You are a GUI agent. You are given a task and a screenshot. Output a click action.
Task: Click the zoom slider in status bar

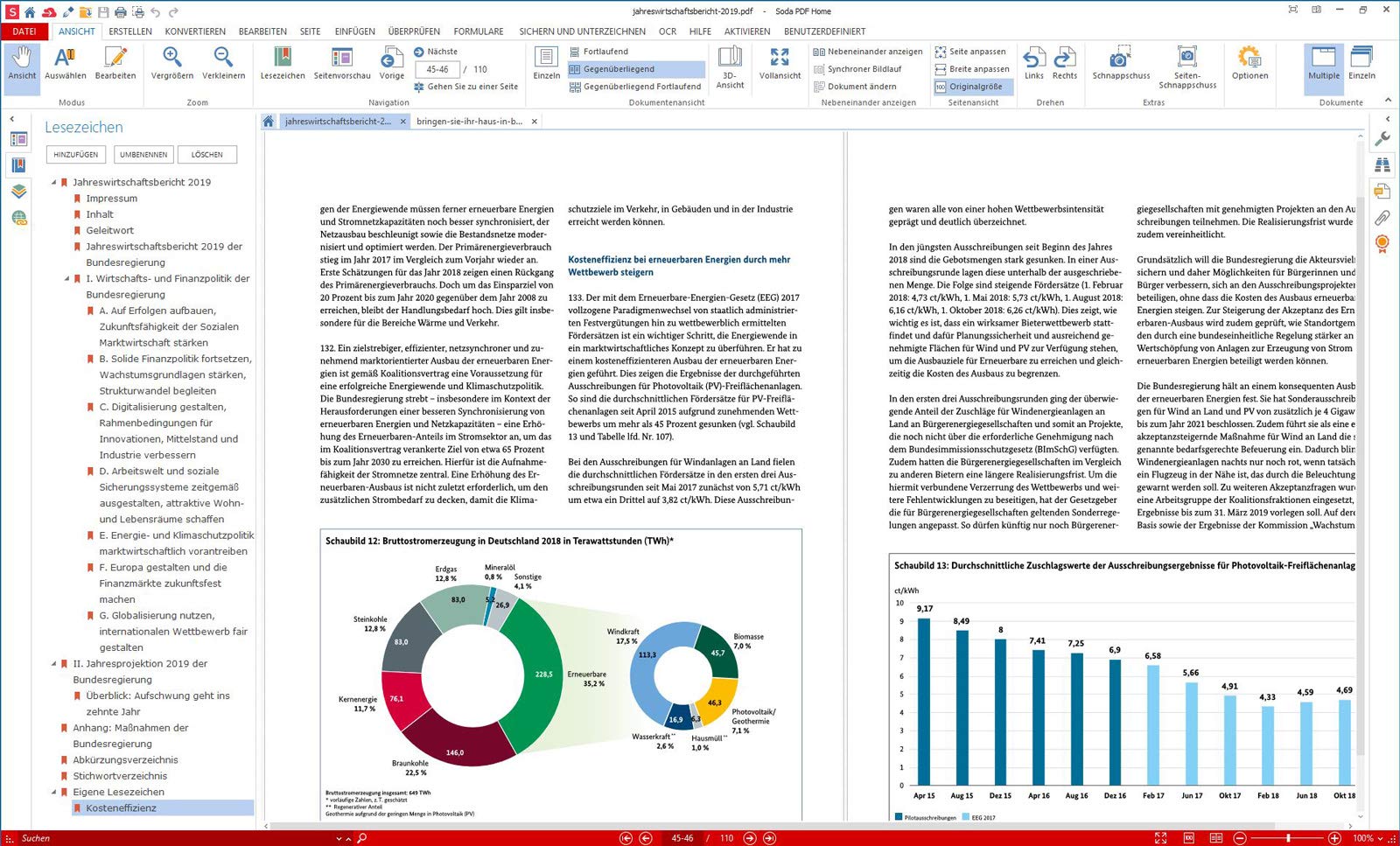tap(1288, 838)
